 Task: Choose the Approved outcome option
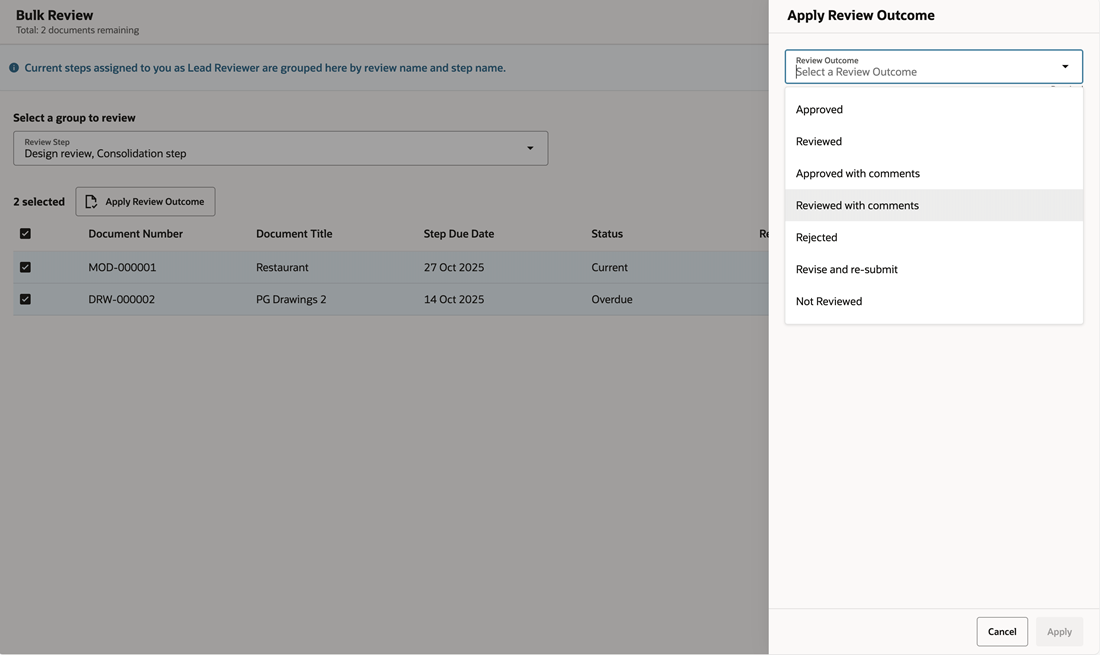(819, 110)
